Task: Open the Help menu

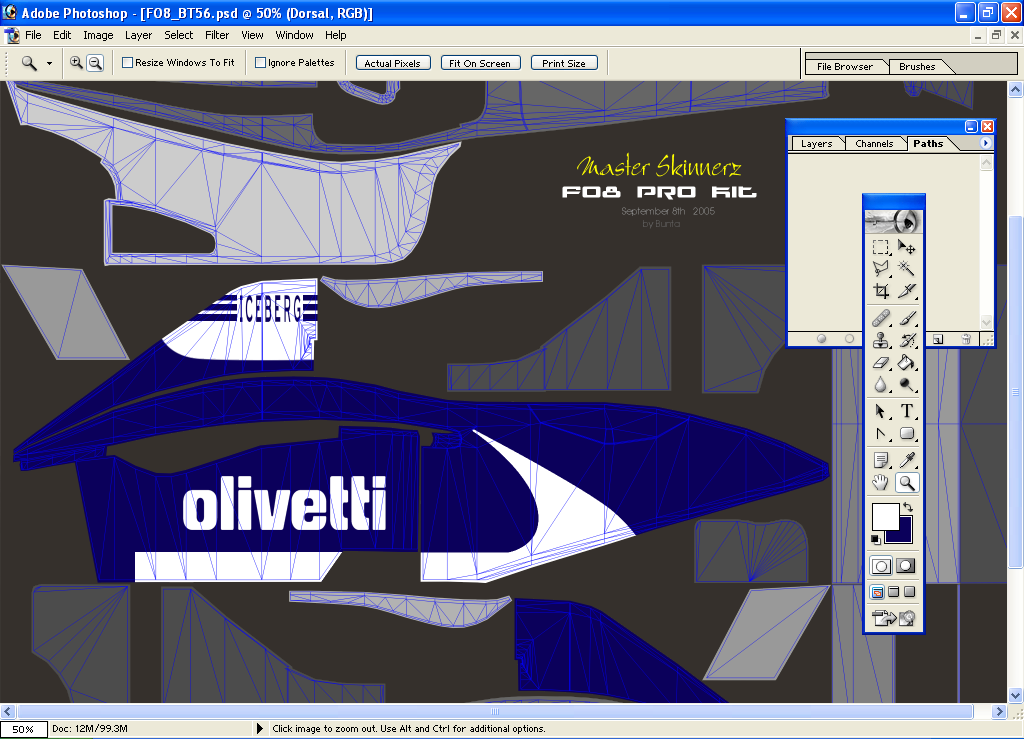Action: pos(336,35)
